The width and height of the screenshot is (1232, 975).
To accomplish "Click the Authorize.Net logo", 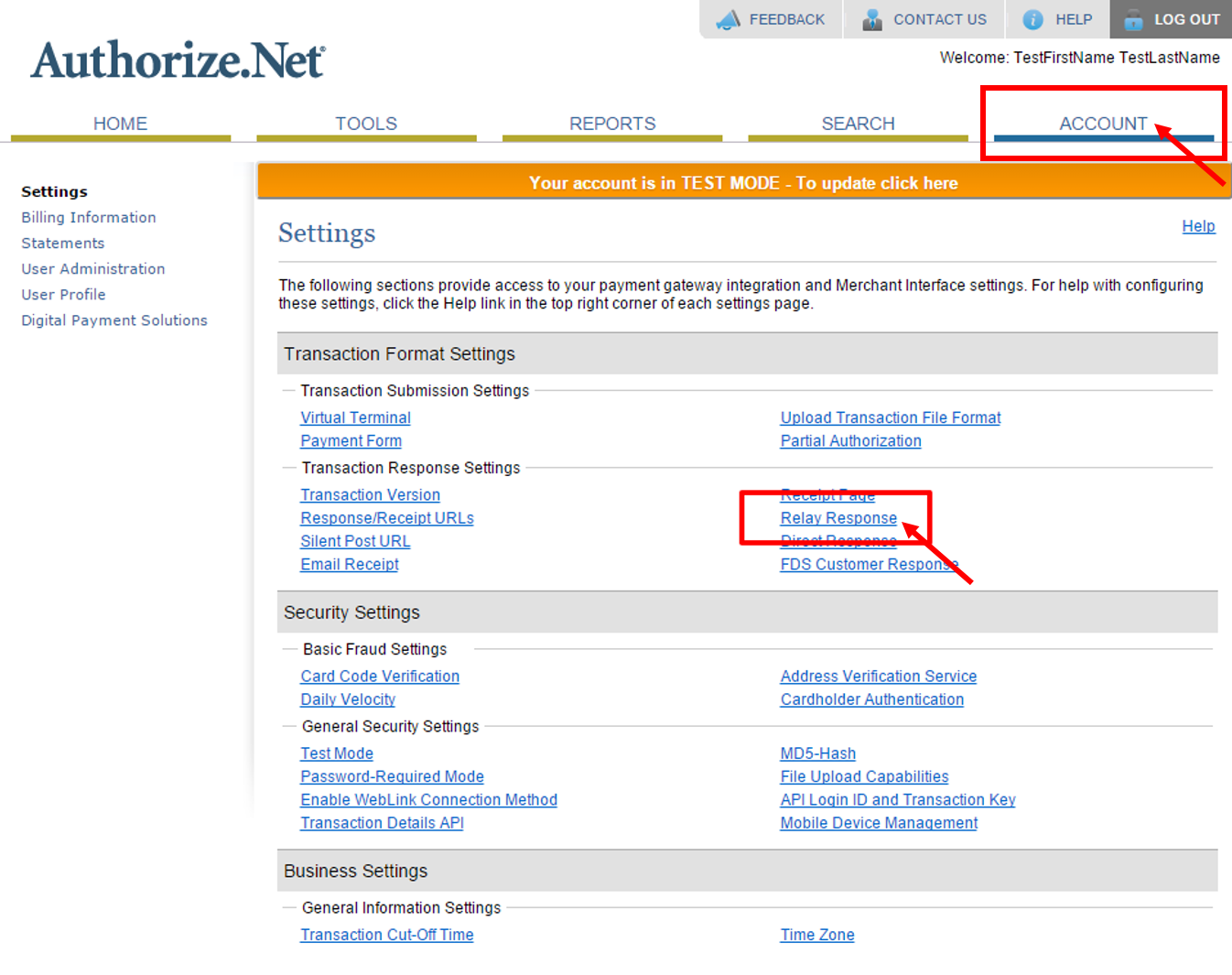I will [177, 58].
